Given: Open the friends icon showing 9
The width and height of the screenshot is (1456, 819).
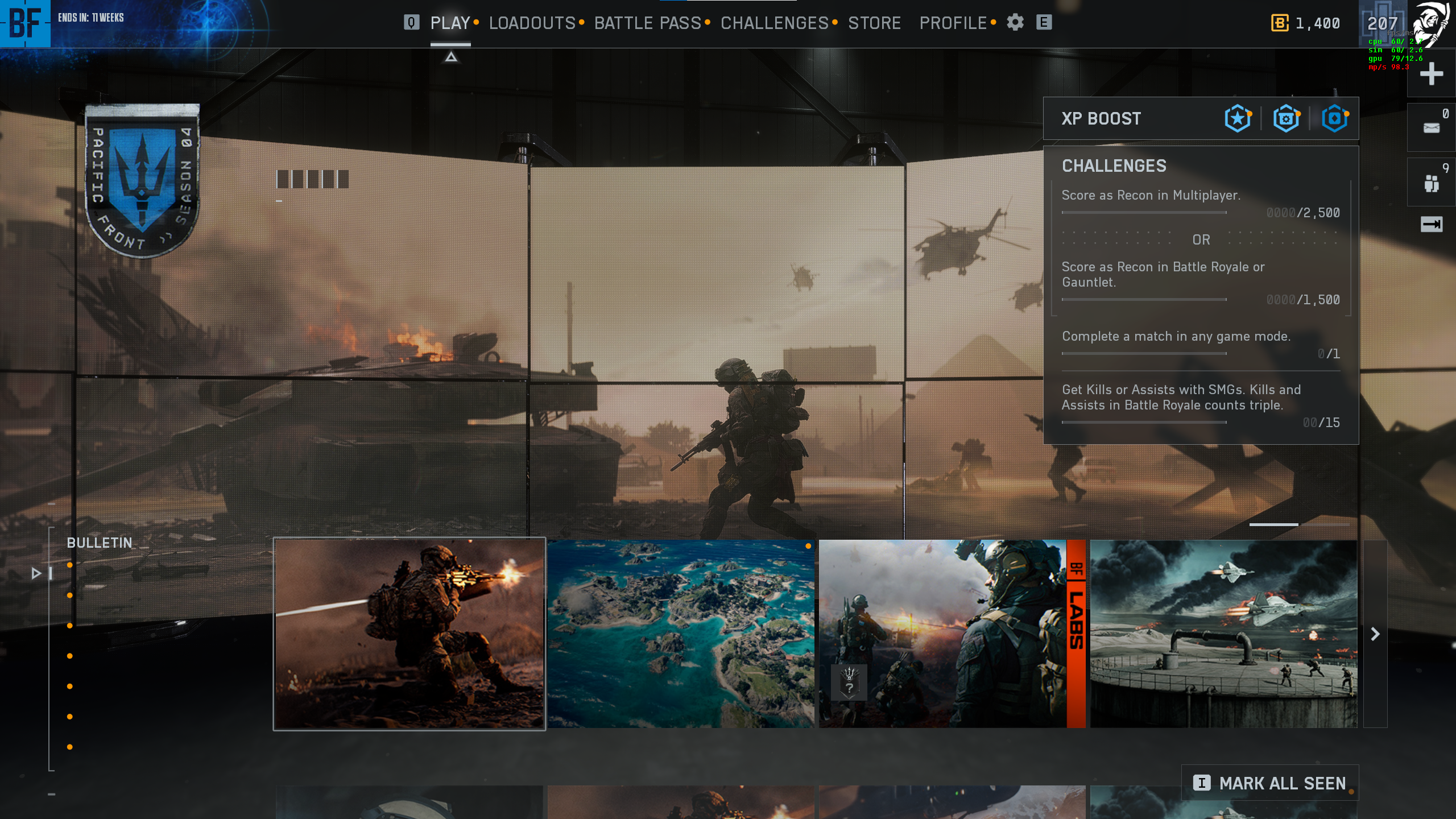Looking at the screenshot, I should [1432, 183].
